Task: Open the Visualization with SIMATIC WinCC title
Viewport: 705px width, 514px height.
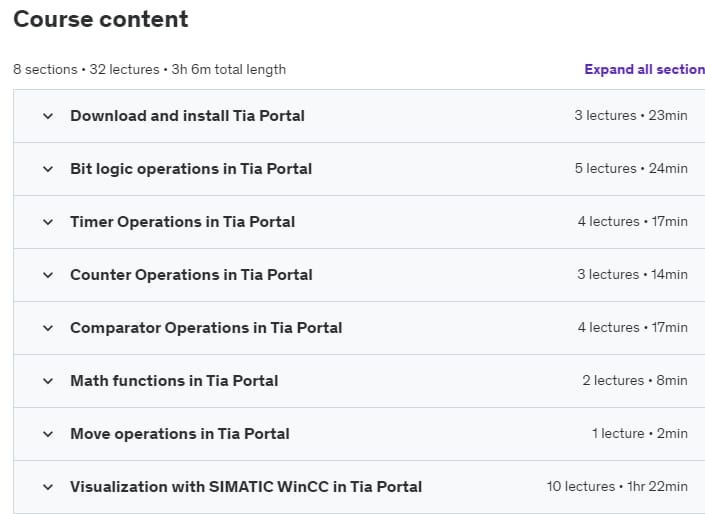Action: pos(246,487)
